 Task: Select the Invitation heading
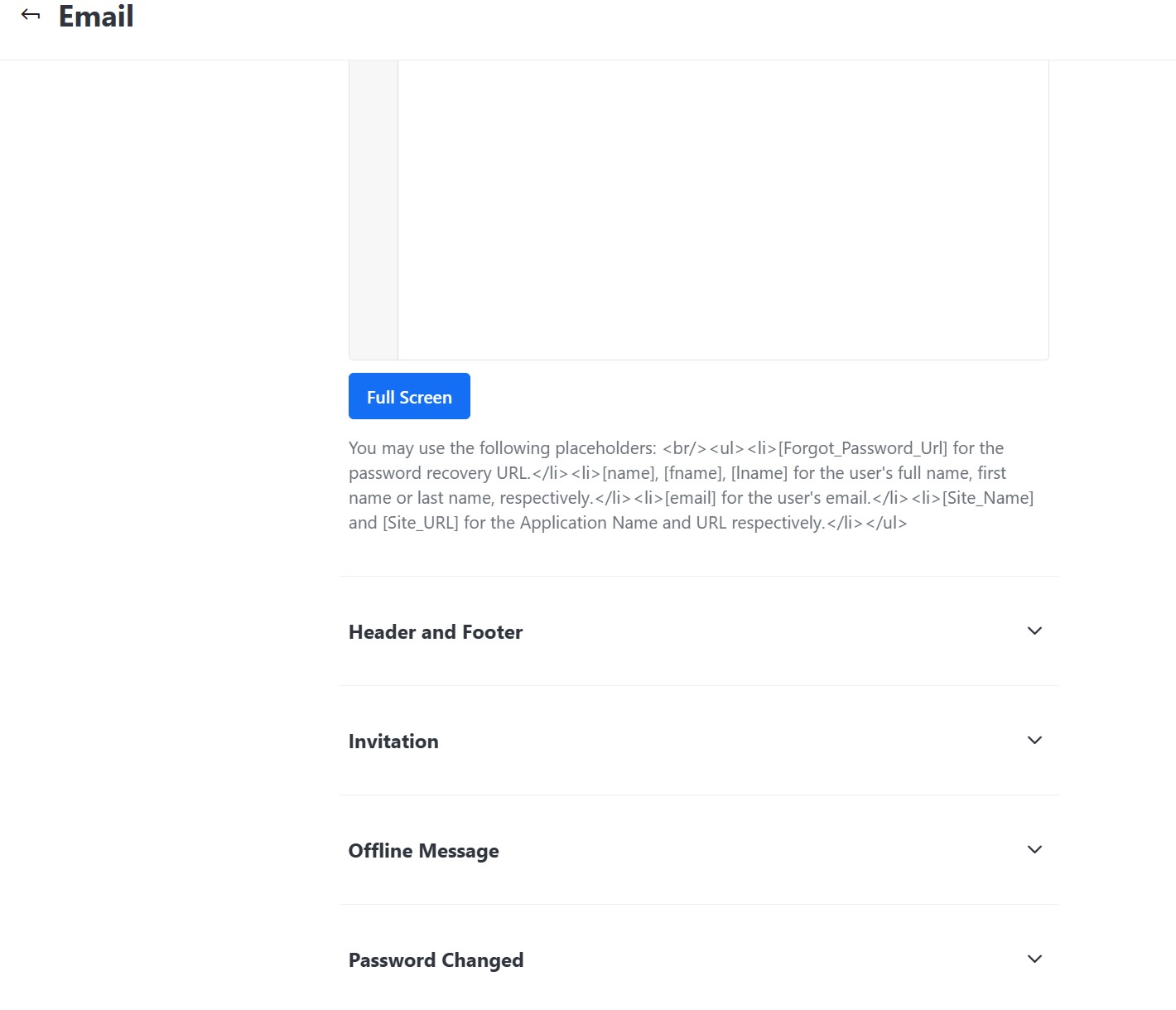(393, 742)
